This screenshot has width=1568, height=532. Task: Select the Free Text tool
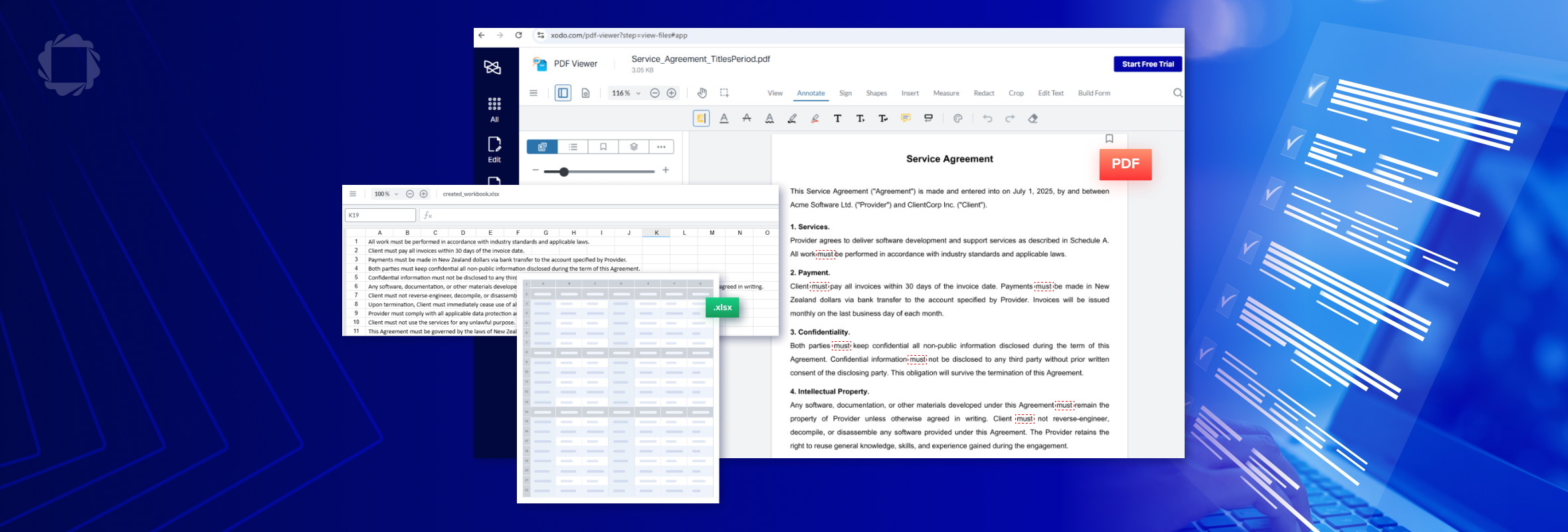click(838, 118)
